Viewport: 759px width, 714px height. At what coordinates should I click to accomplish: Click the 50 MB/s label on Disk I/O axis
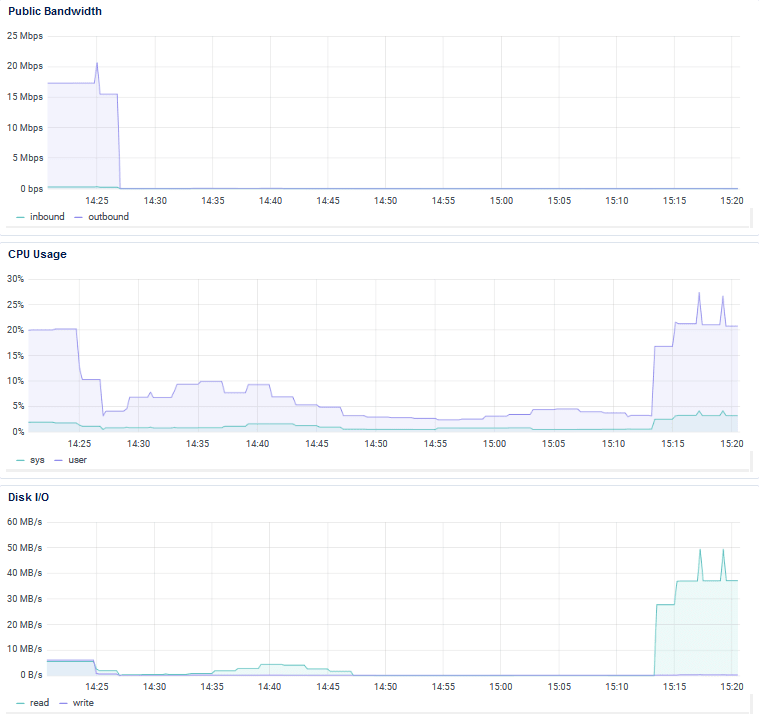click(25, 548)
